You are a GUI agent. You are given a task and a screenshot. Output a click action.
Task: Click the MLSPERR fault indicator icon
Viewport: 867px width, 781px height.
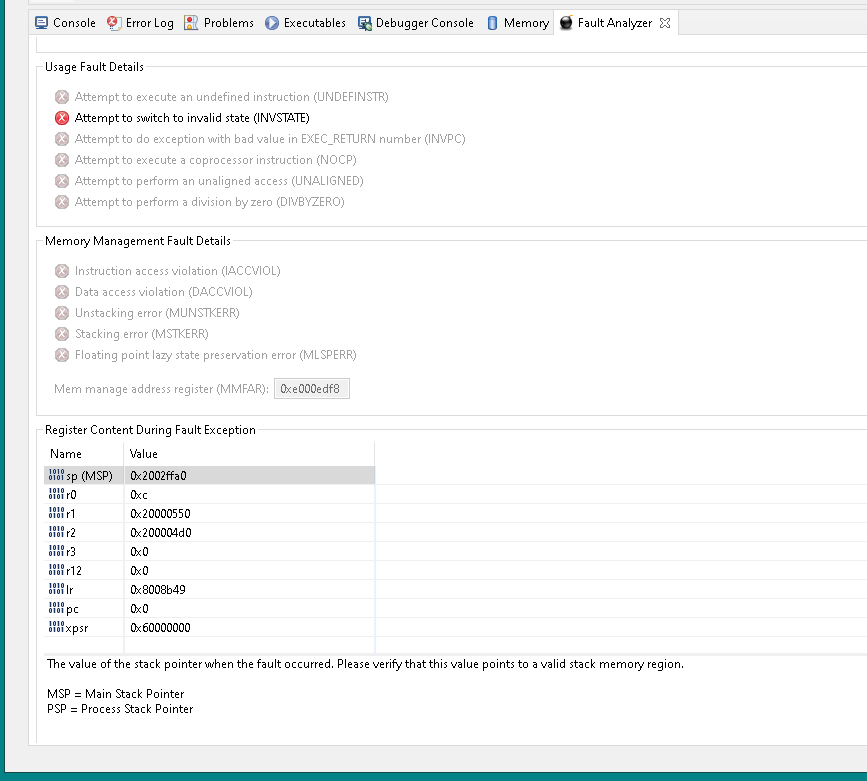pos(62,355)
